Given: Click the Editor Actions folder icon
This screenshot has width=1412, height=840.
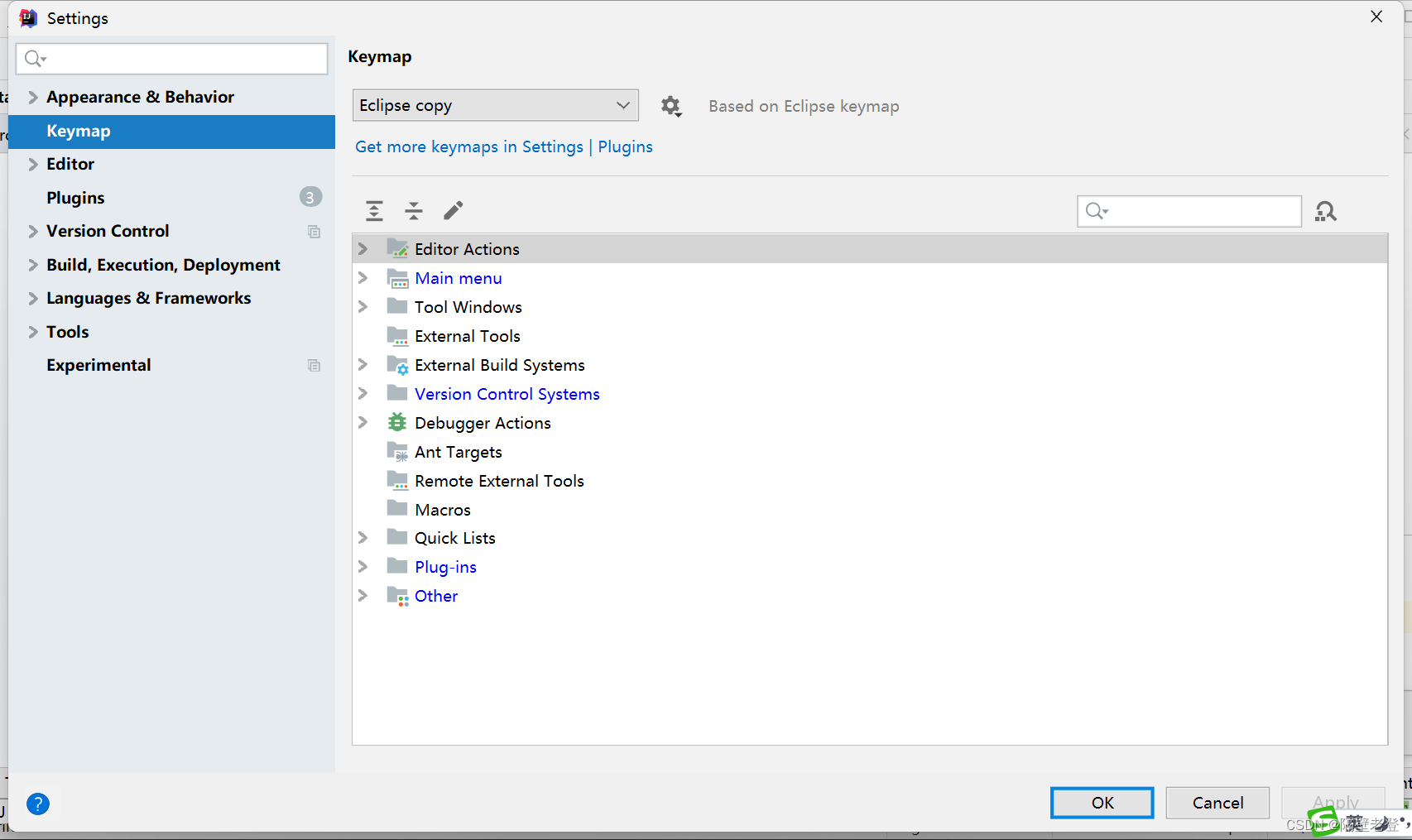Looking at the screenshot, I should pyautogui.click(x=398, y=248).
